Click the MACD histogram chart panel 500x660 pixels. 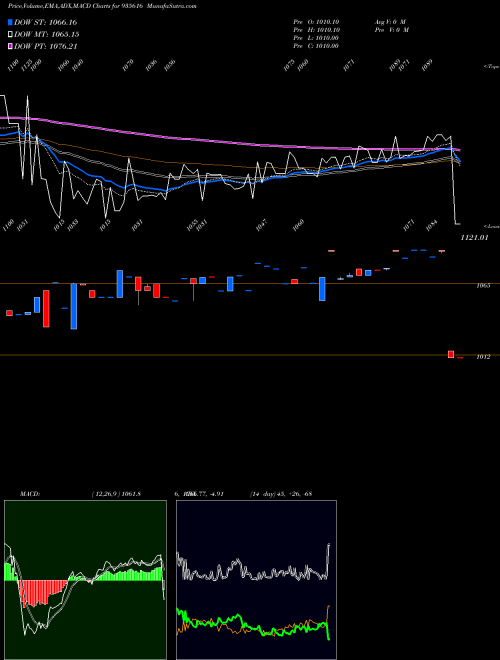(x=85, y=580)
